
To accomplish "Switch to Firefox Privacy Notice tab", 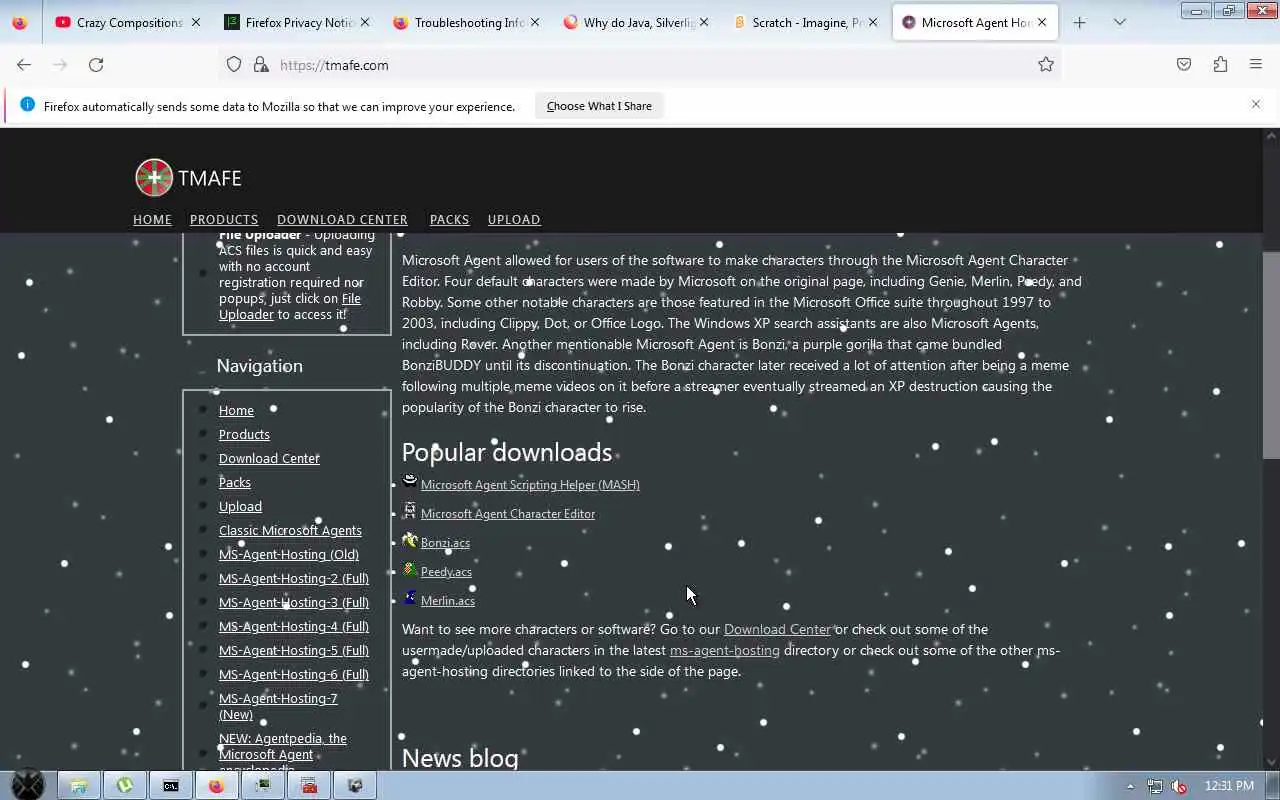I will click(x=297, y=22).
